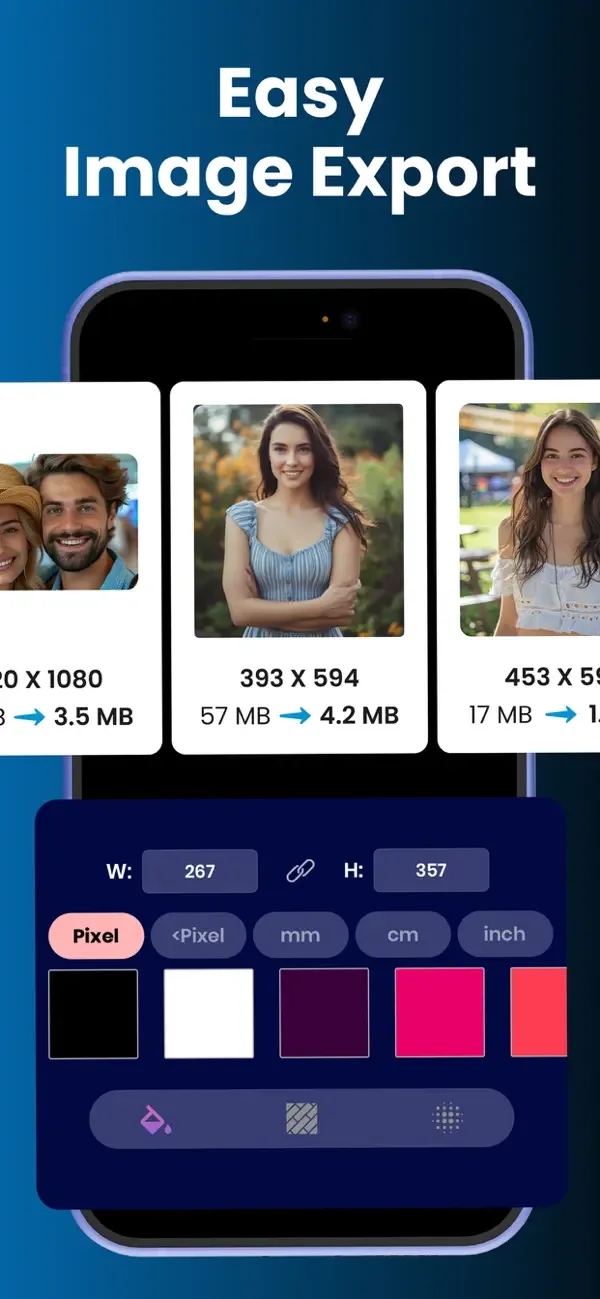Edit the height field showing 357
Image resolution: width=600 pixels, height=1299 pixels.
point(431,870)
